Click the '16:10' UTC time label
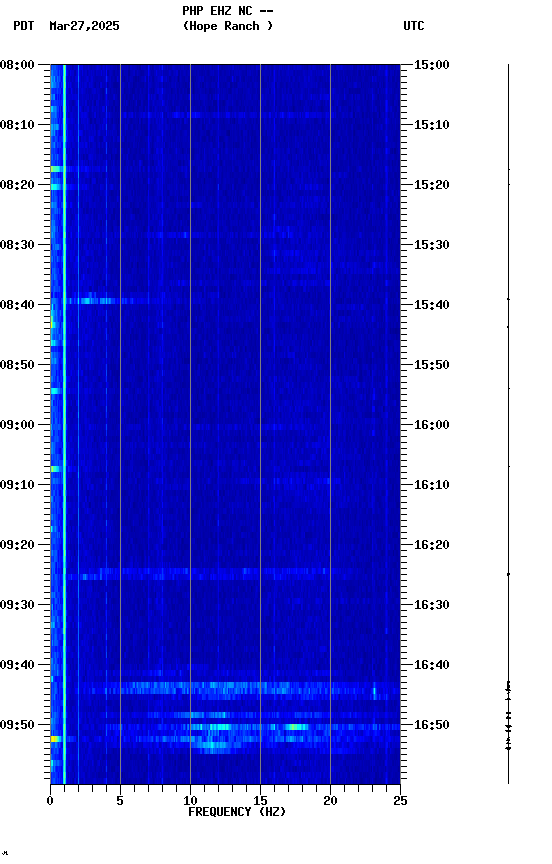The height and width of the screenshot is (864, 552). point(432,485)
